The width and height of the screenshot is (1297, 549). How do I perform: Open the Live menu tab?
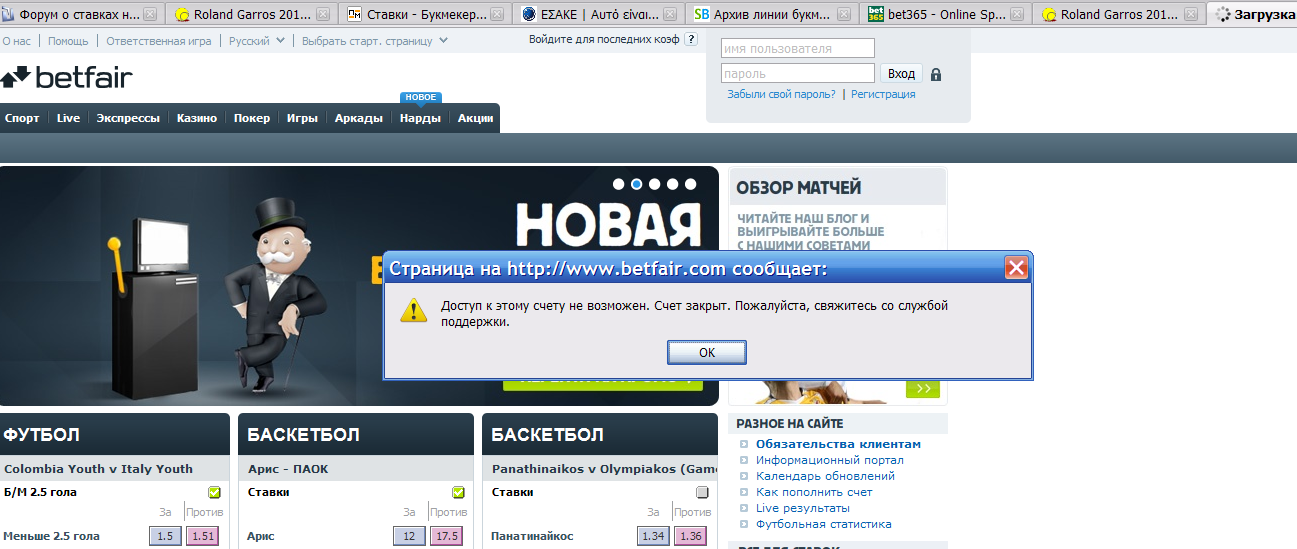(x=68, y=118)
